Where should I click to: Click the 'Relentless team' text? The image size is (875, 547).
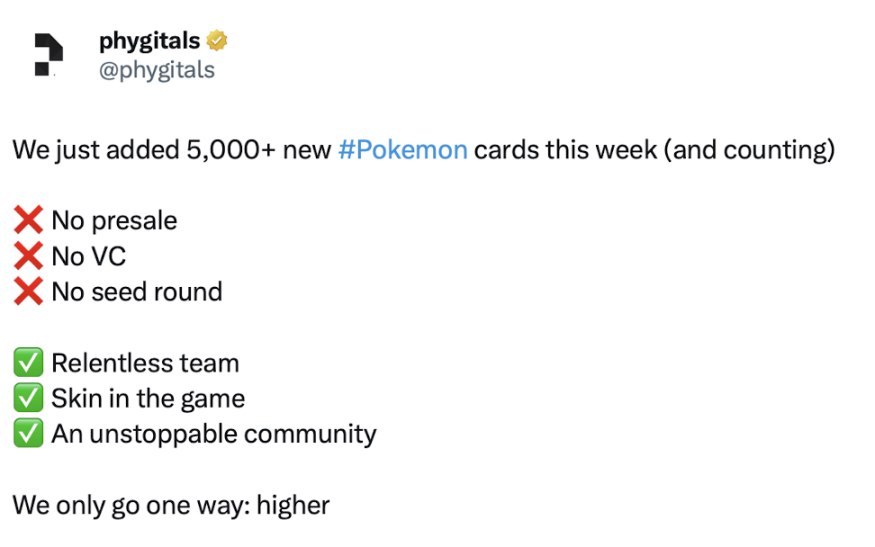click(145, 363)
